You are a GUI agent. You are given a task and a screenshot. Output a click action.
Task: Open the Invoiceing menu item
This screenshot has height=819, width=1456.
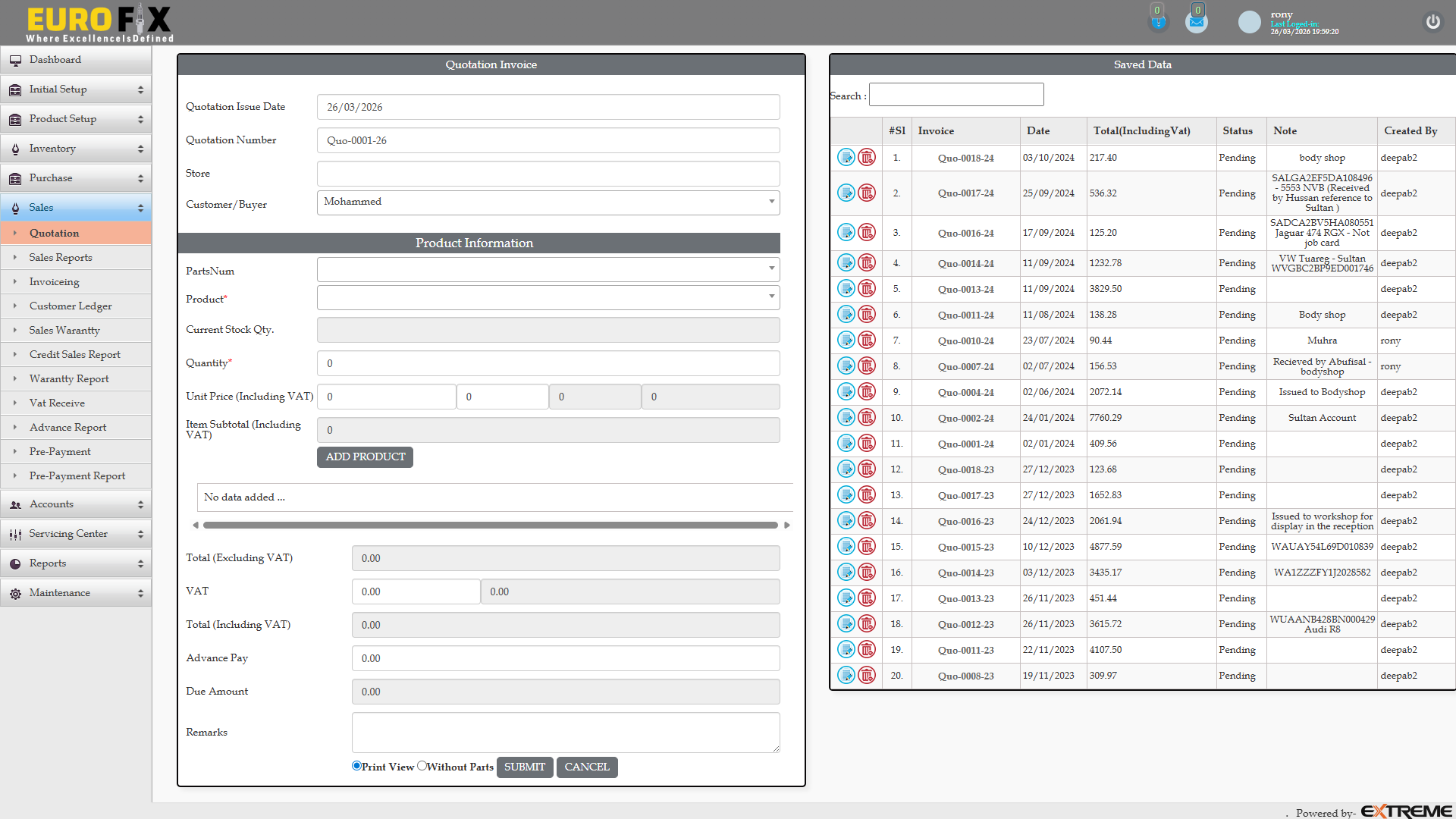click(55, 281)
